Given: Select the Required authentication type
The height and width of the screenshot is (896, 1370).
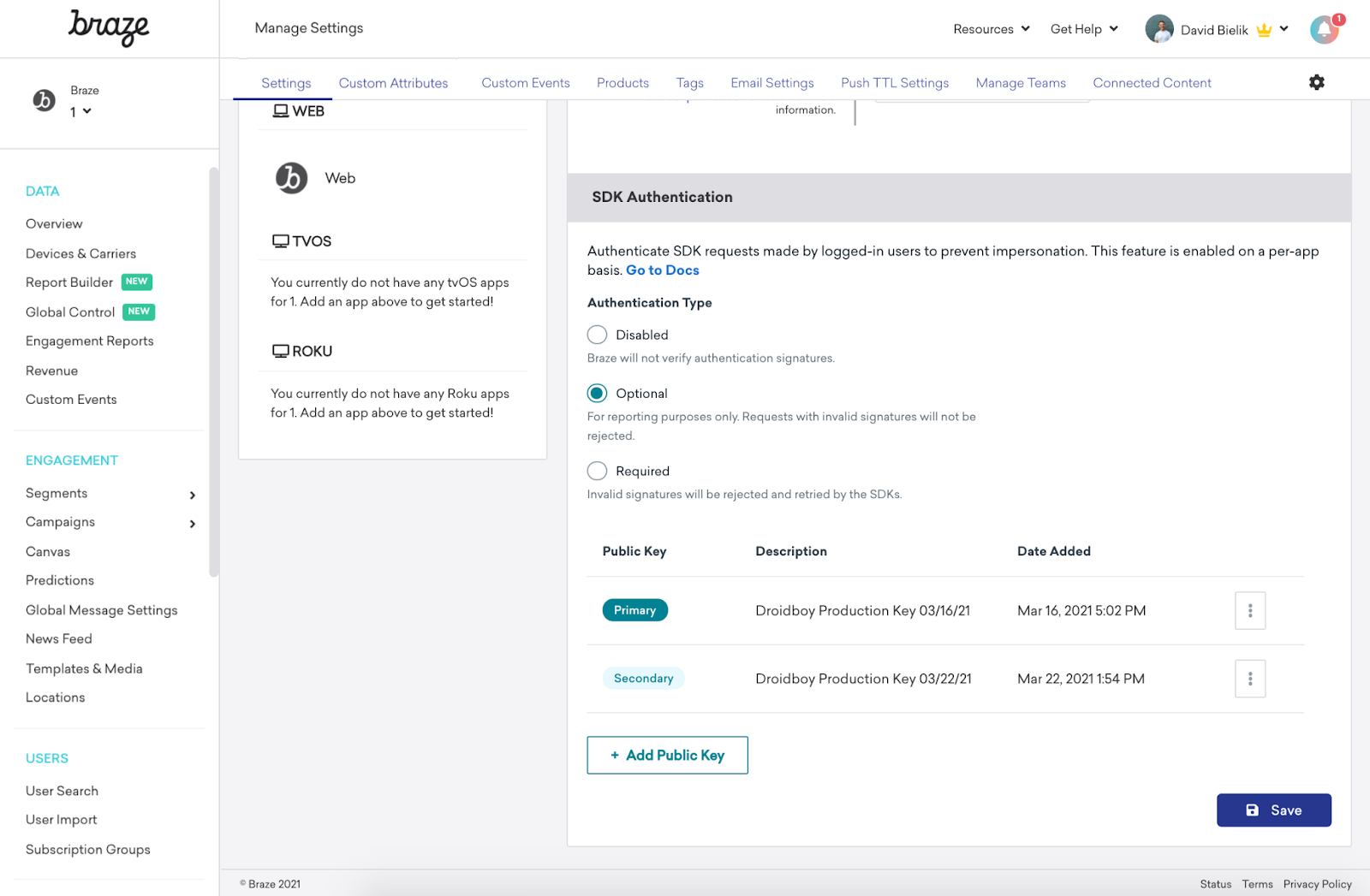Looking at the screenshot, I should pyautogui.click(x=597, y=472).
